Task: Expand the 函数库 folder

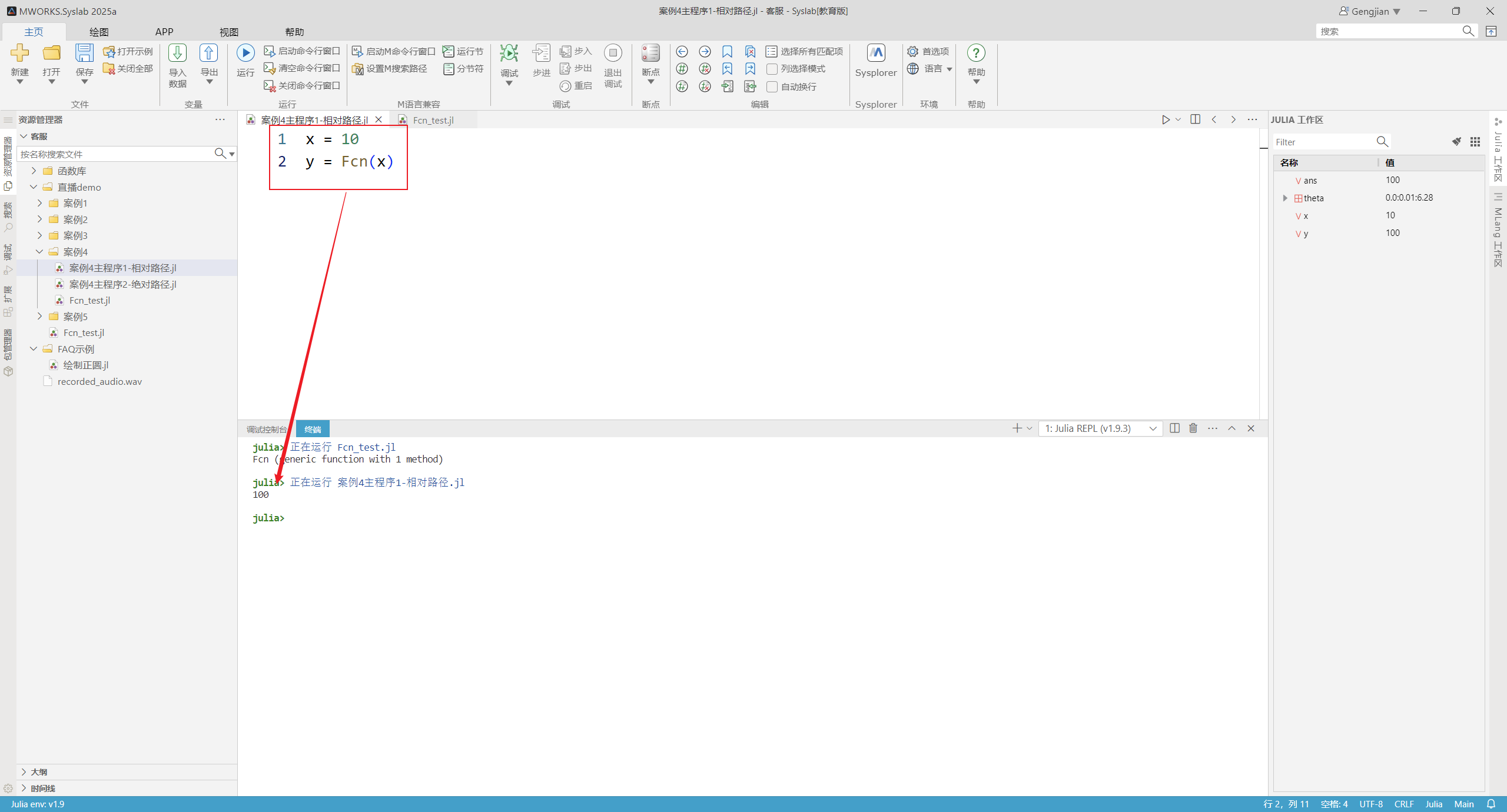Action: click(x=34, y=171)
